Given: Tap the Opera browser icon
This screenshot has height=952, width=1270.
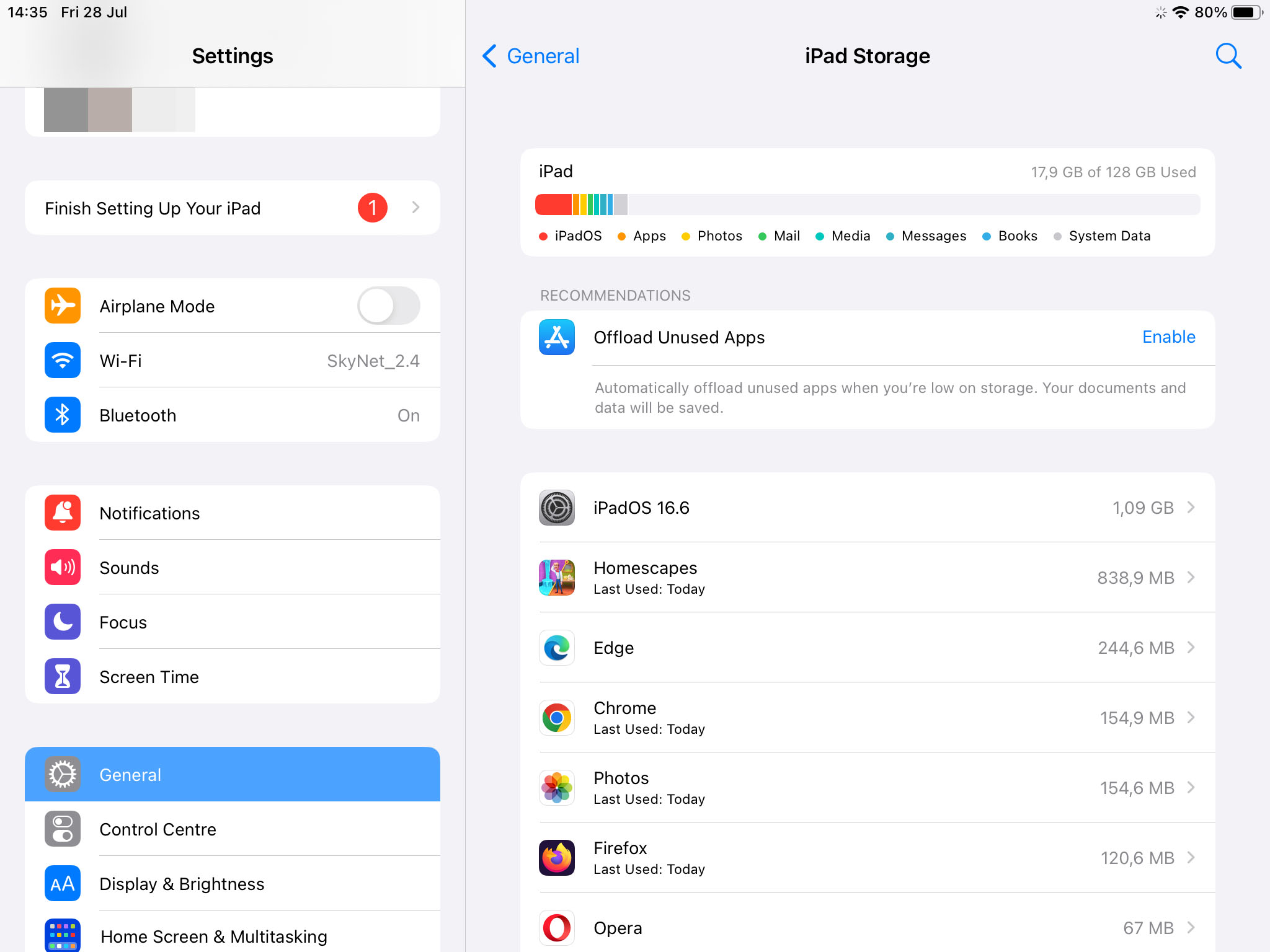Looking at the screenshot, I should [557, 928].
